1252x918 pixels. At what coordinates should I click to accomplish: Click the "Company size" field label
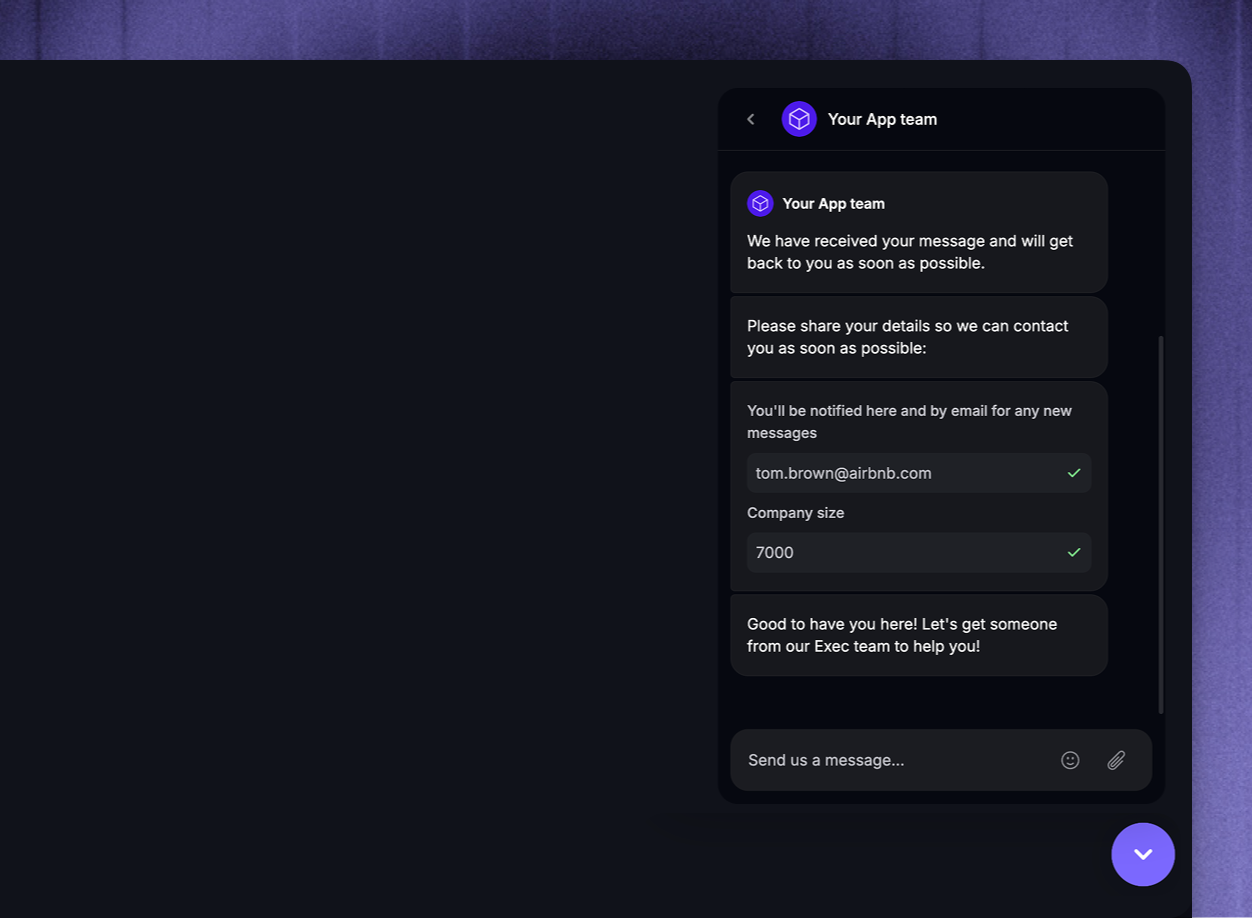coord(795,513)
